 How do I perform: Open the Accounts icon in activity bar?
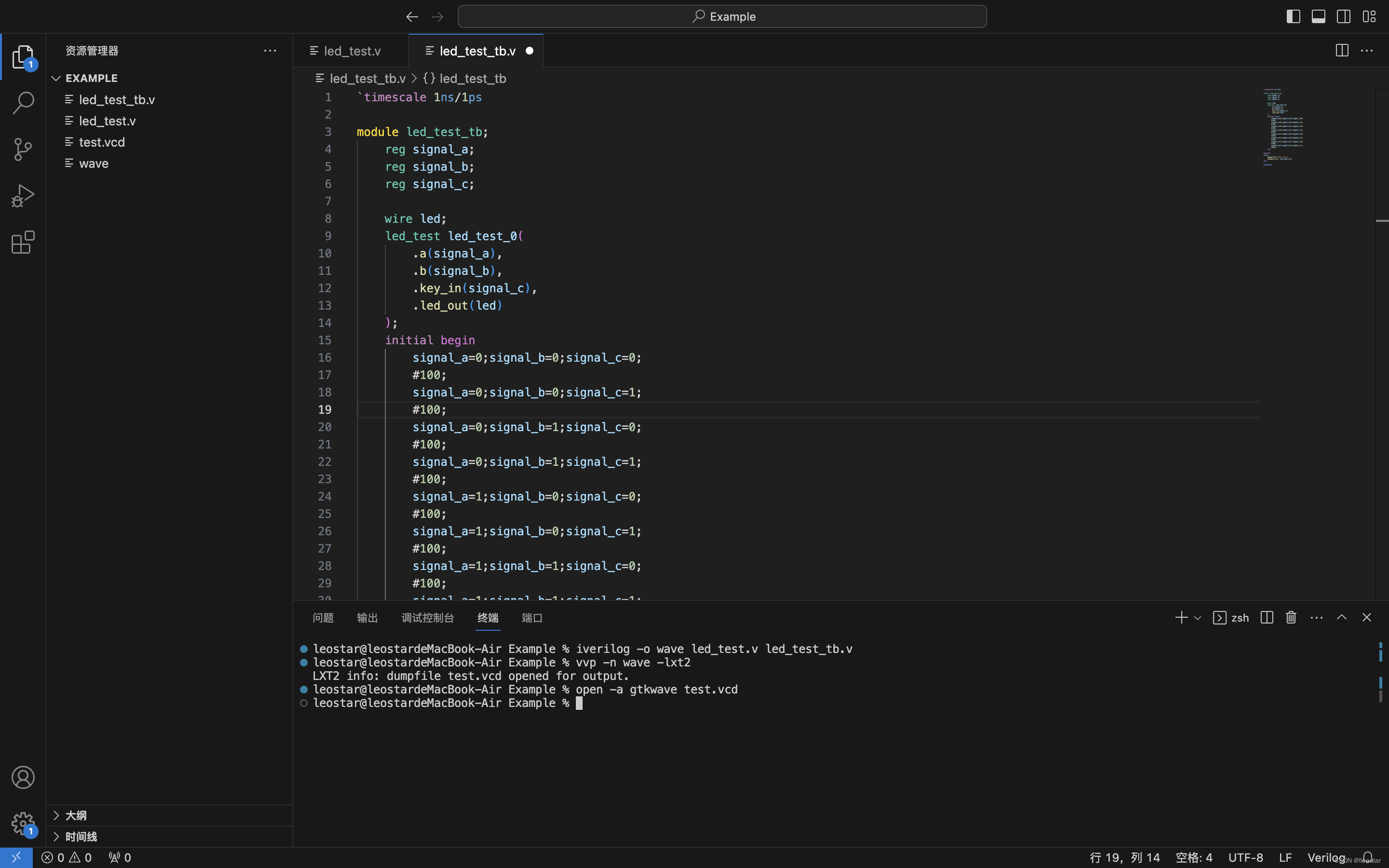pos(23,777)
